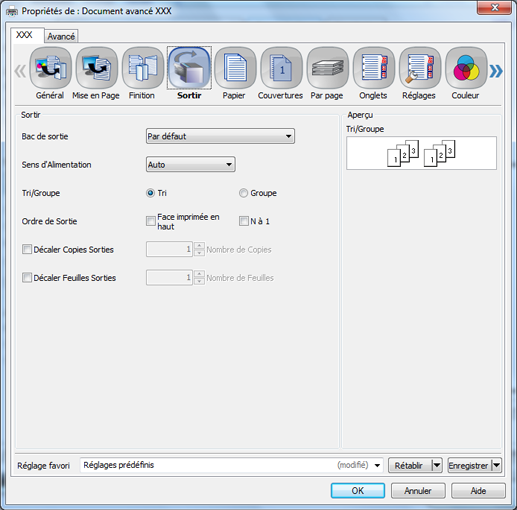The image size is (517, 510).
Task: Select the Finition category icon
Action: point(143,68)
